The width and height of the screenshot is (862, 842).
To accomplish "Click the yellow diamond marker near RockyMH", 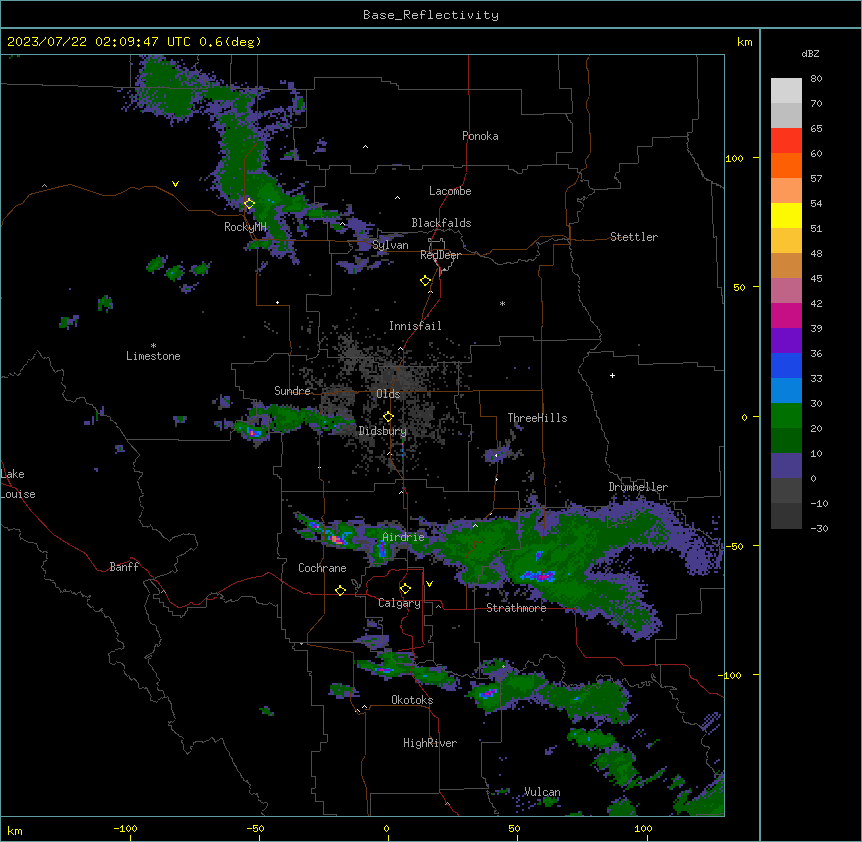I will point(249,204).
